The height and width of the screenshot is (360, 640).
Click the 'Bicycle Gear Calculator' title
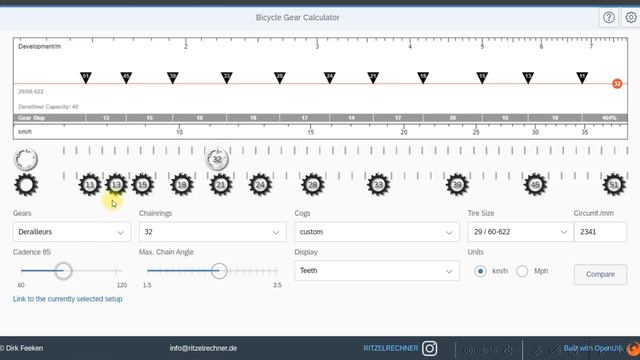[x=298, y=18]
